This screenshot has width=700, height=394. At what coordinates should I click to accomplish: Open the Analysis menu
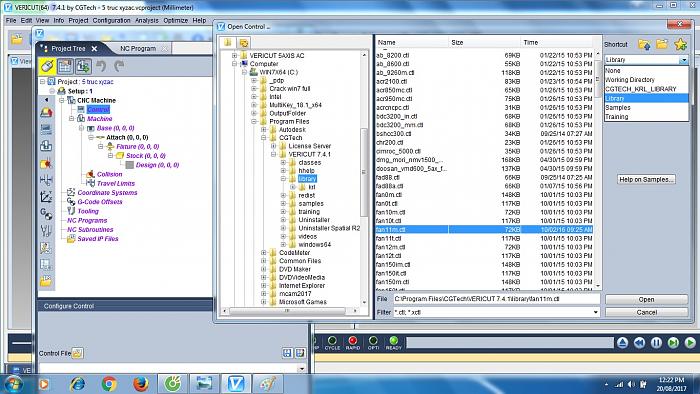click(147, 21)
